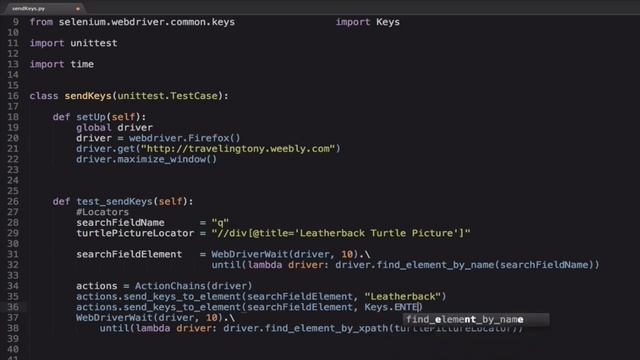Click 'turtlePictureLocator' variable on line 29
This screenshot has height=360, width=640.
coord(135,233)
